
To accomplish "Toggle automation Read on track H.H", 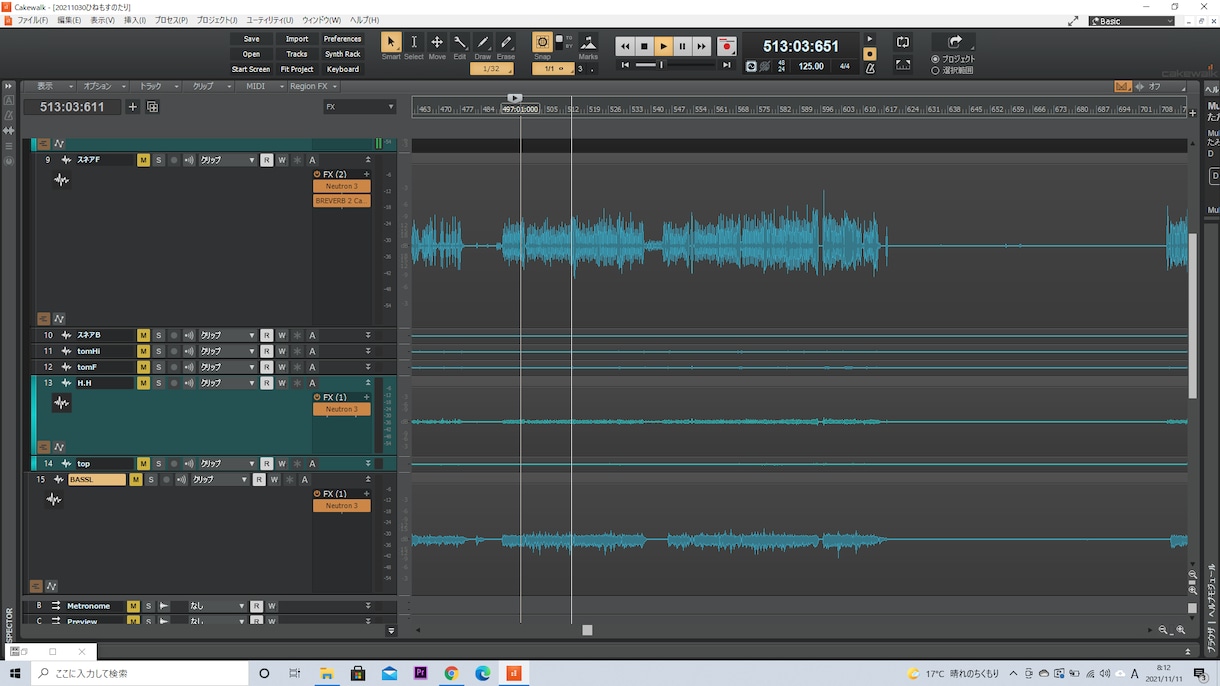I will pos(267,383).
